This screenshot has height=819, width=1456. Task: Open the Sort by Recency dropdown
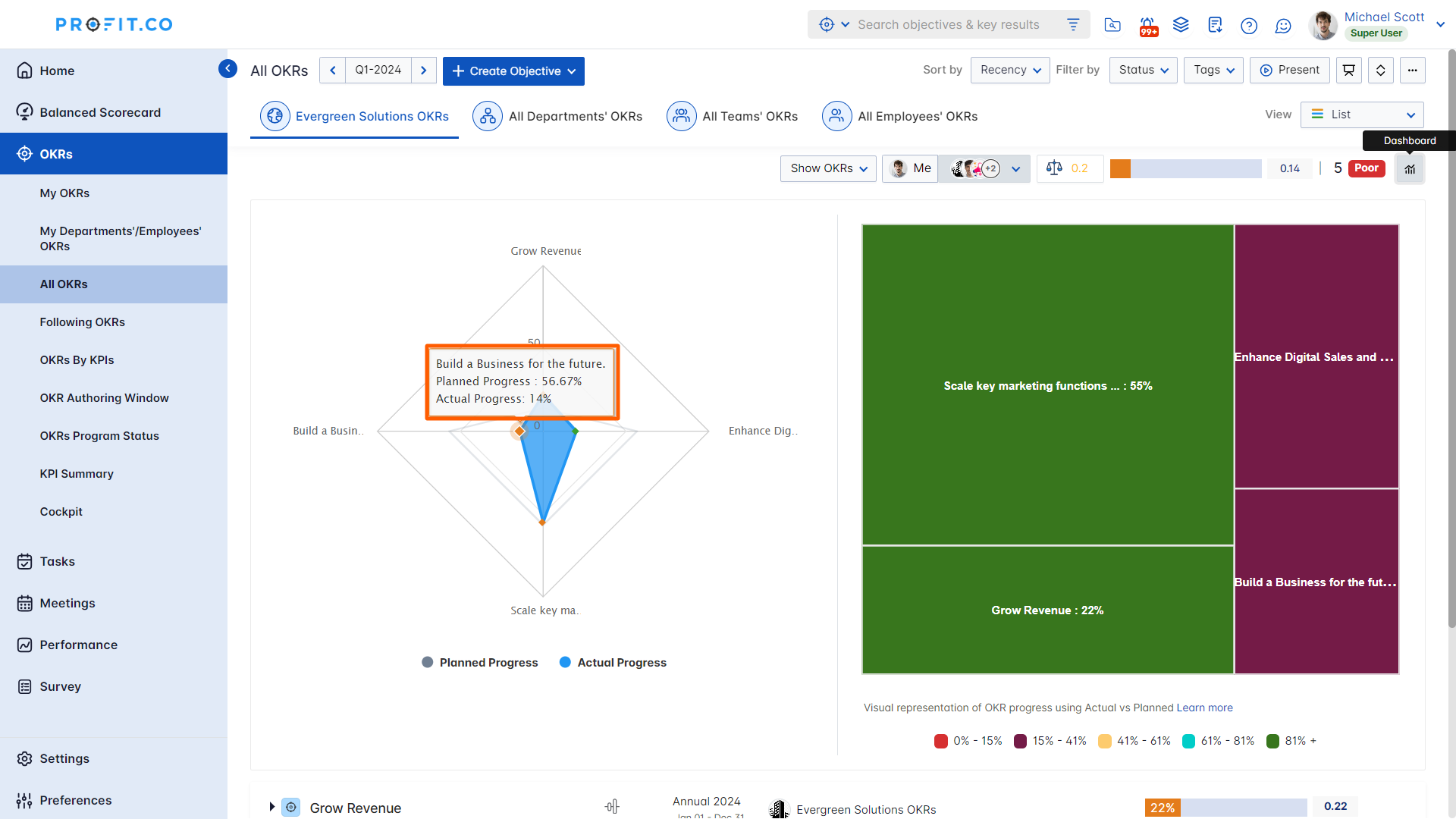(x=1009, y=70)
